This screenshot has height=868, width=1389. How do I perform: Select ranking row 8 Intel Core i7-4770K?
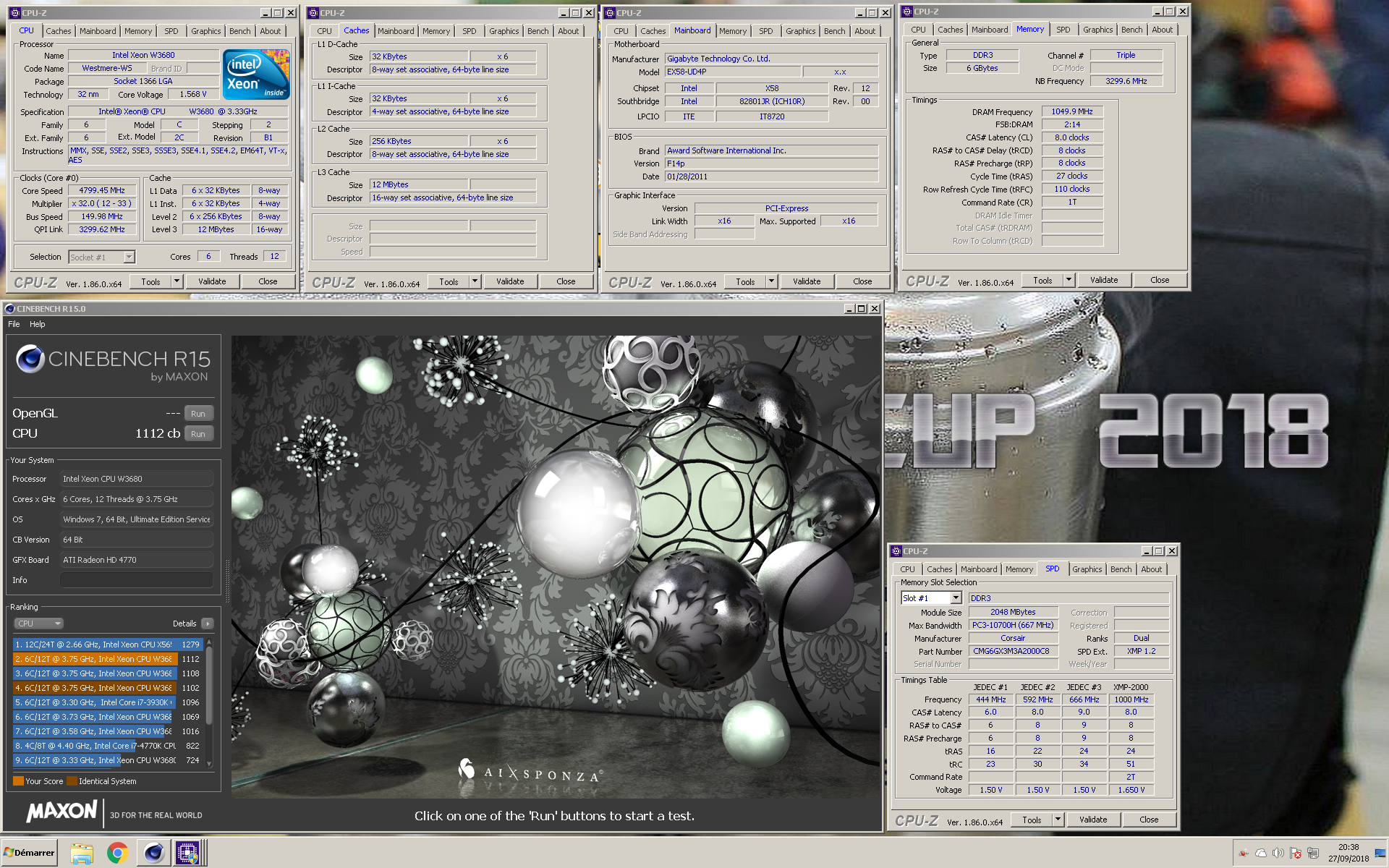tap(107, 746)
